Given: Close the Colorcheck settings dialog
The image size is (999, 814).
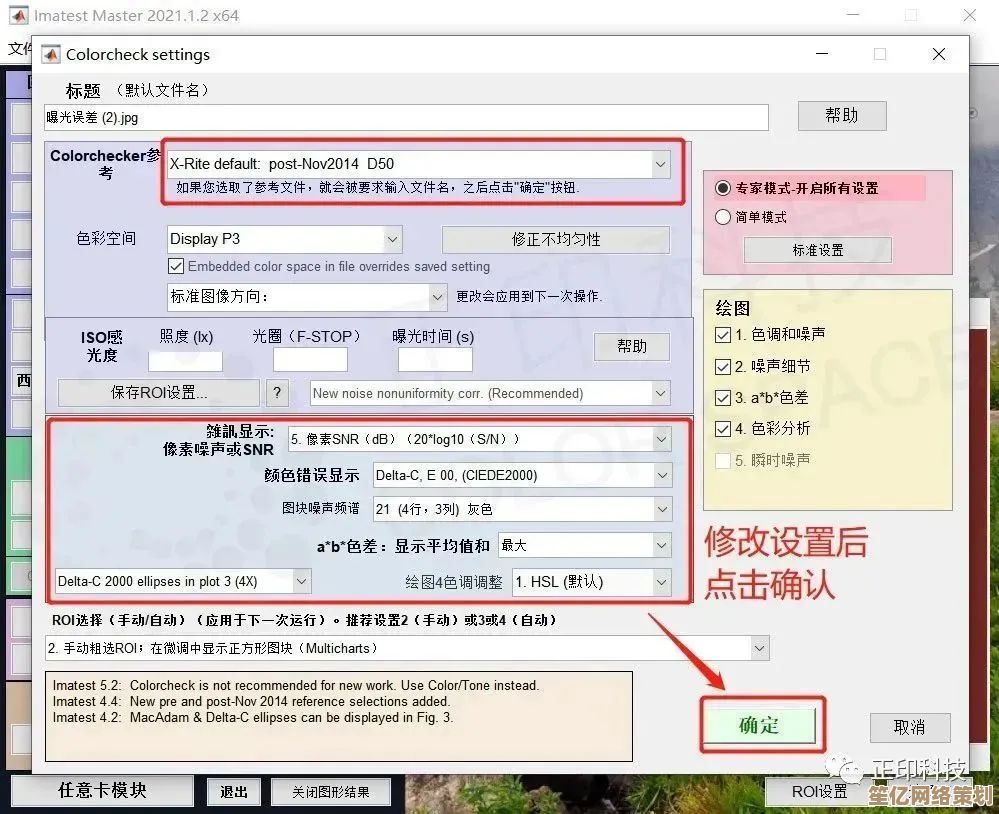Looking at the screenshot, I should tap(938, 55).
